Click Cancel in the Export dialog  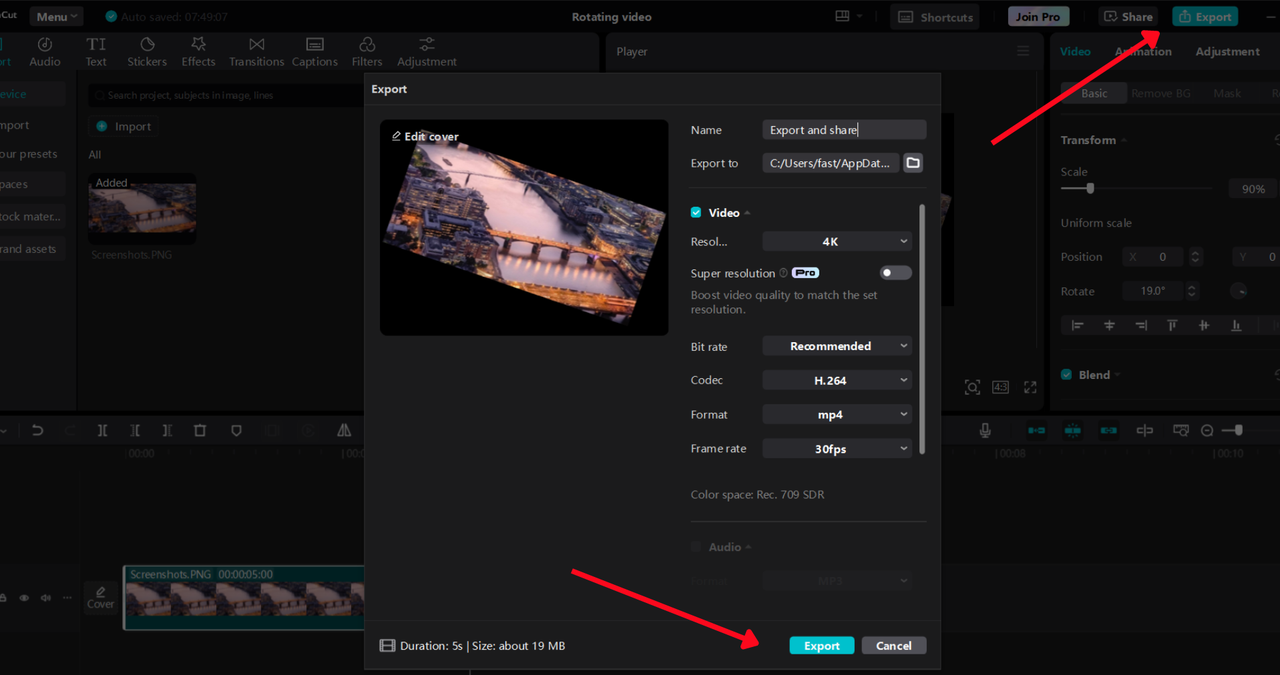[894, 645]
